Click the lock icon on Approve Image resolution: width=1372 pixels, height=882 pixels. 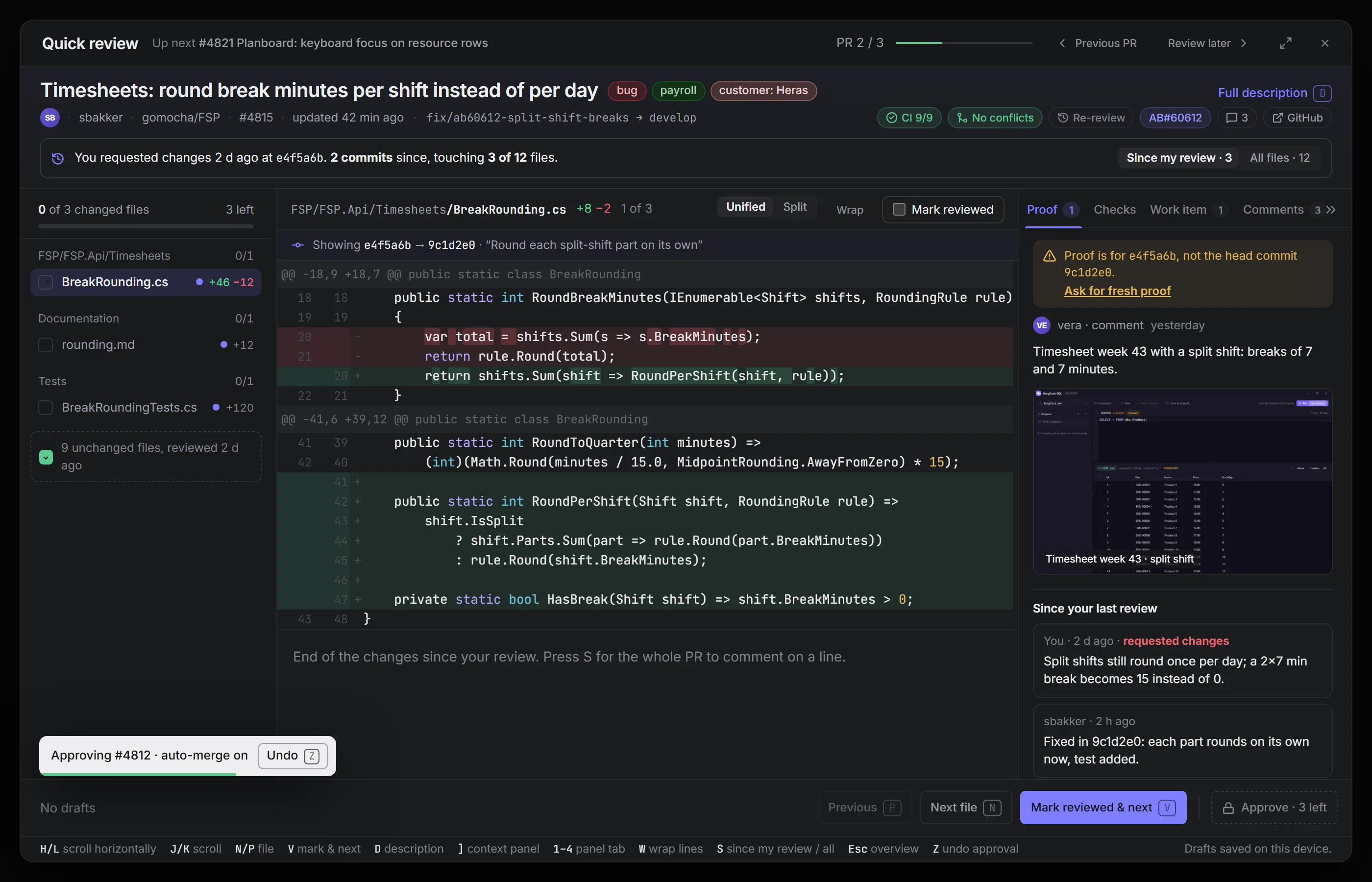point(1228,808)
